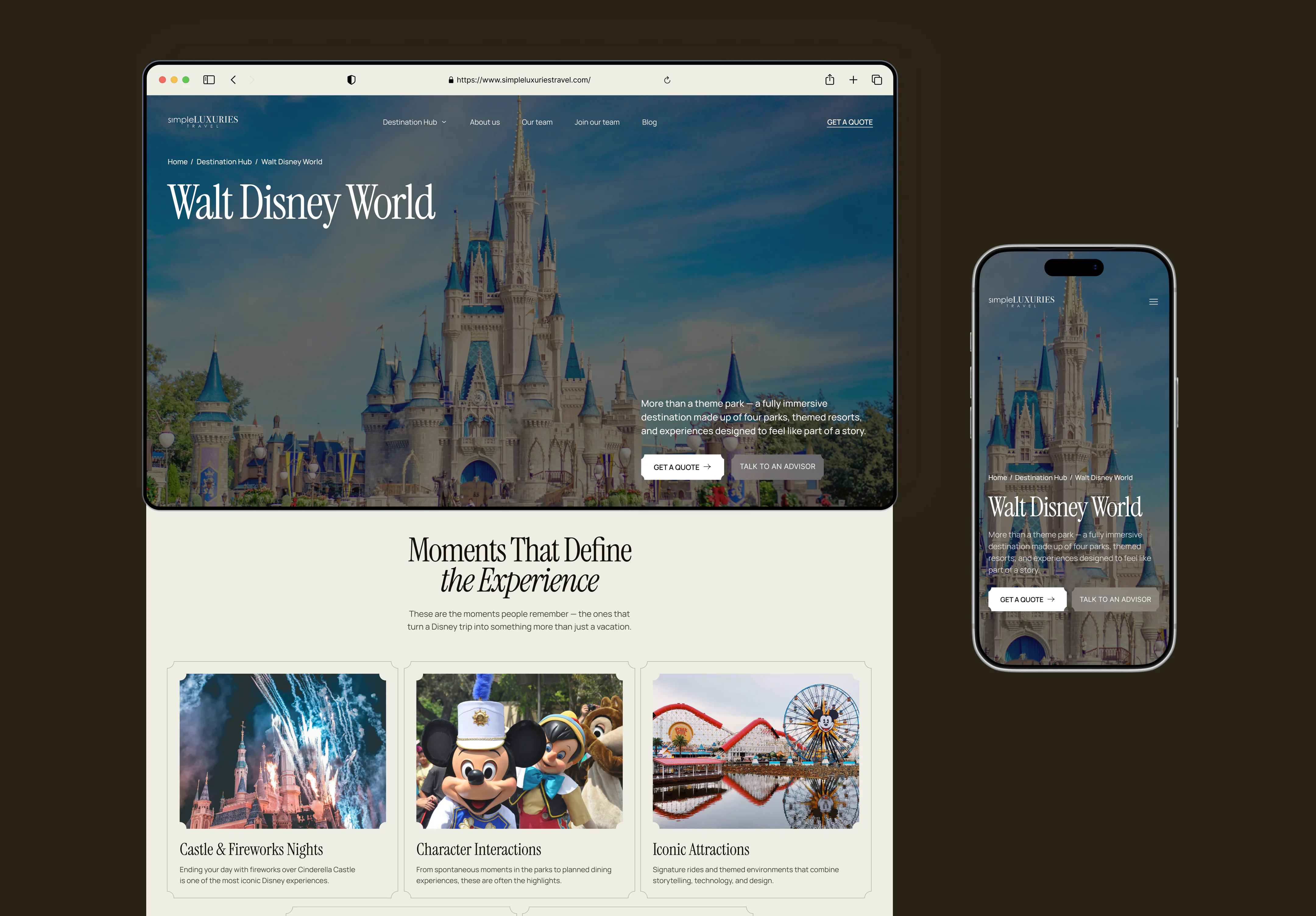Tap GET A QUOTE button on the phone
The width and height of the screenshot is (1316, 916).
(1027, 599)
